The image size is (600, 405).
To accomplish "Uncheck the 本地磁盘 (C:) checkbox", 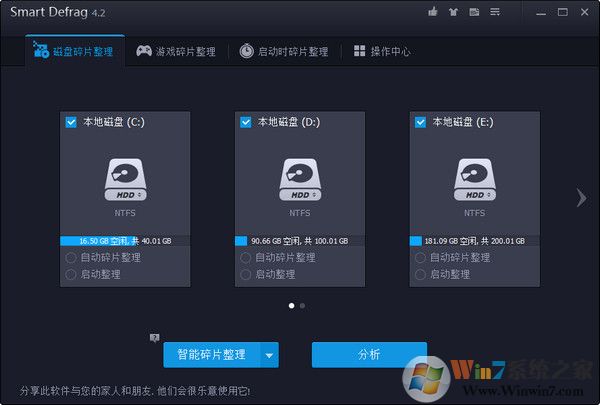I will 71,122.
